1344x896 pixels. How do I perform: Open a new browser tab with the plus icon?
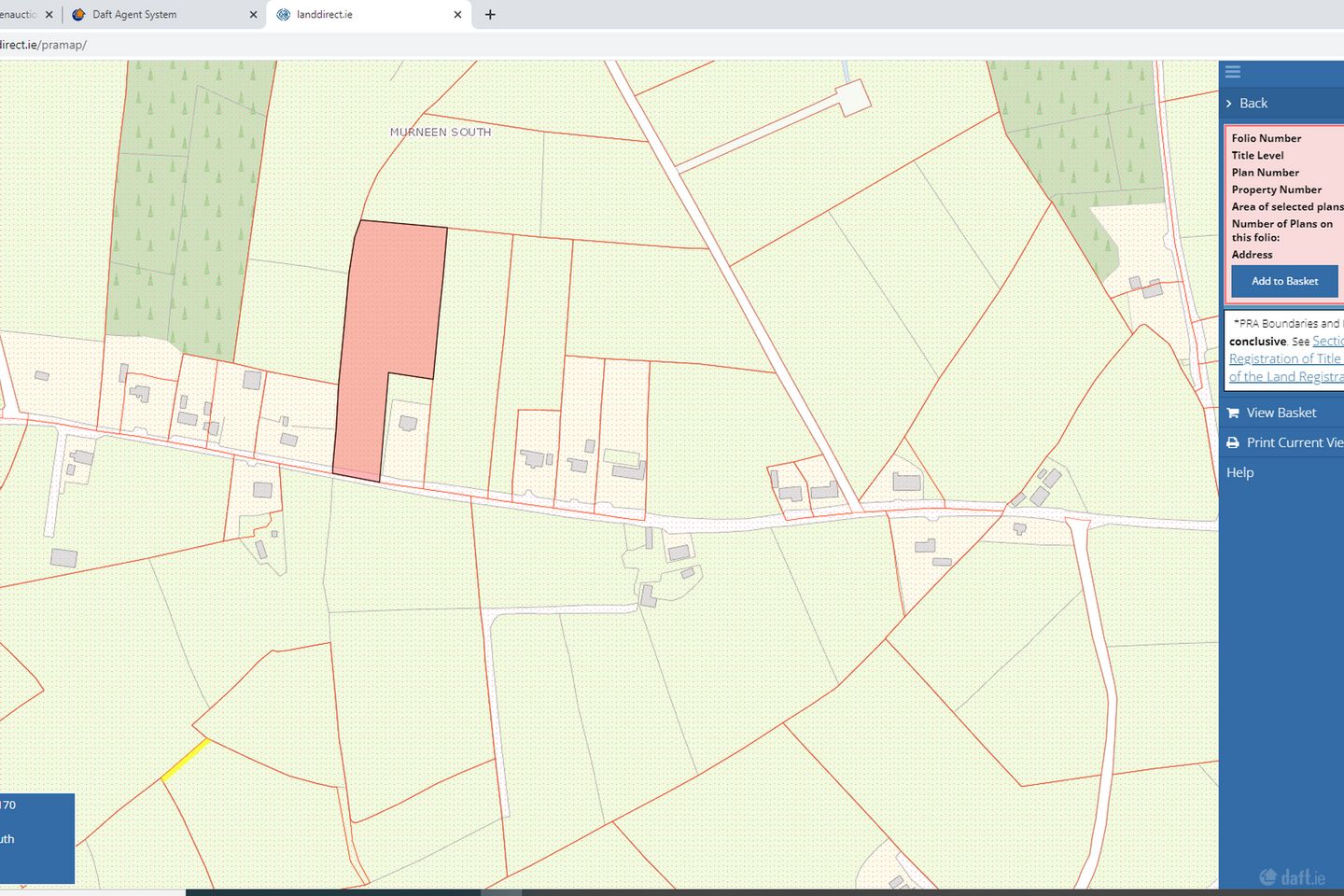click(489, 14)
